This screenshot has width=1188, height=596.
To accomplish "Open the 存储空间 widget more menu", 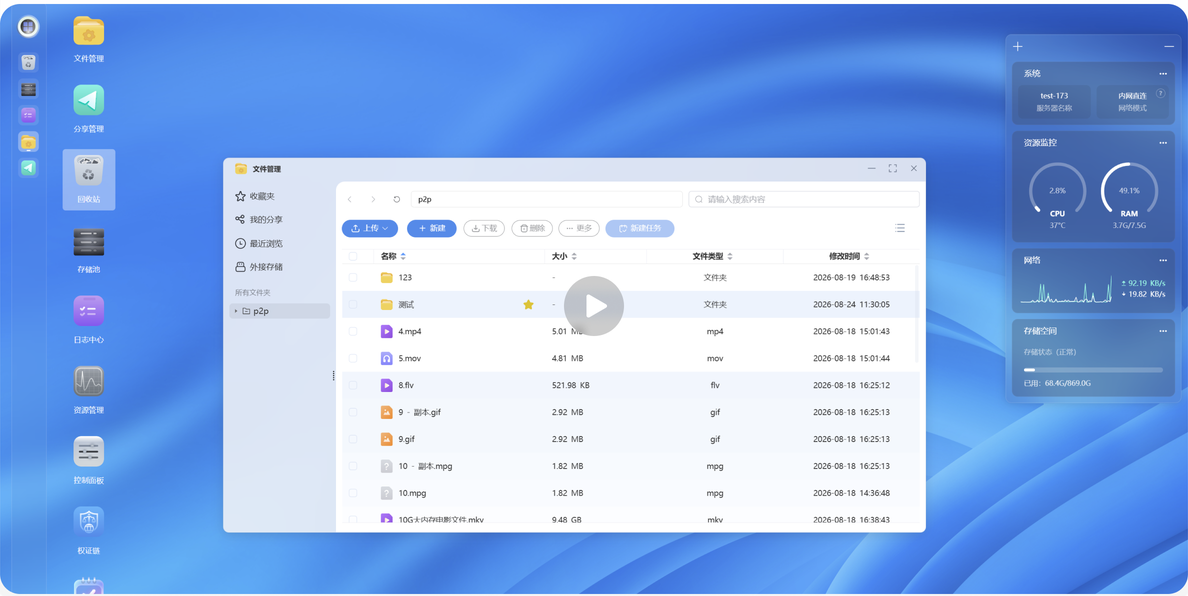I will click(1162, 331).
